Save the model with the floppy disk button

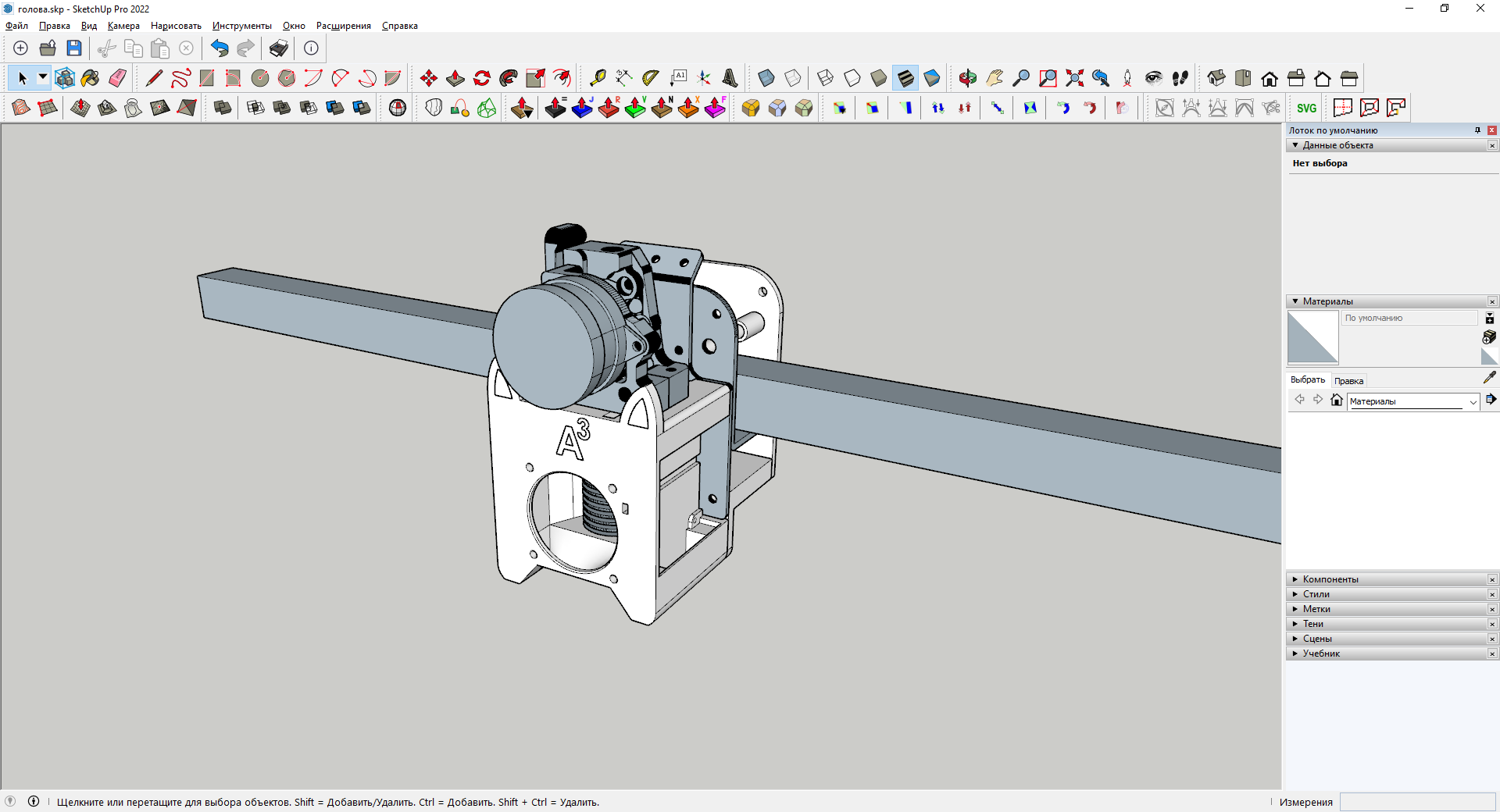[x=74, y=48]
